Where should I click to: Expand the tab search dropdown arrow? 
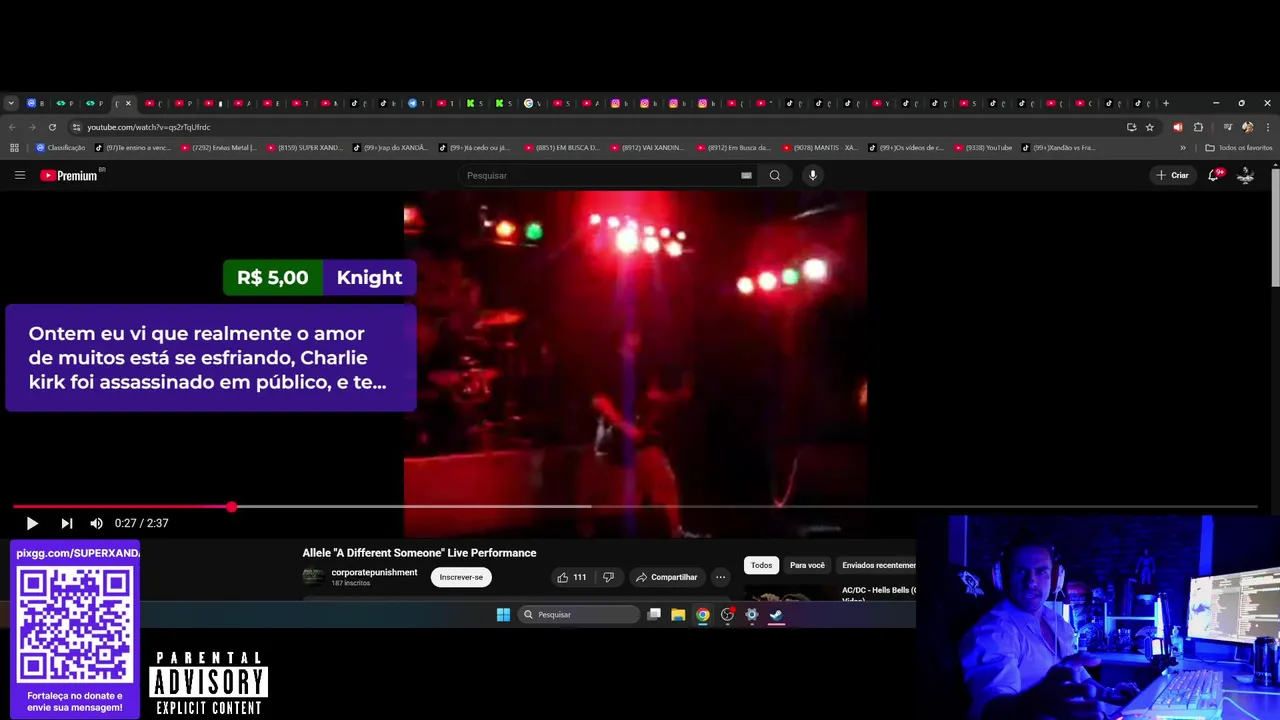[11, 103]
